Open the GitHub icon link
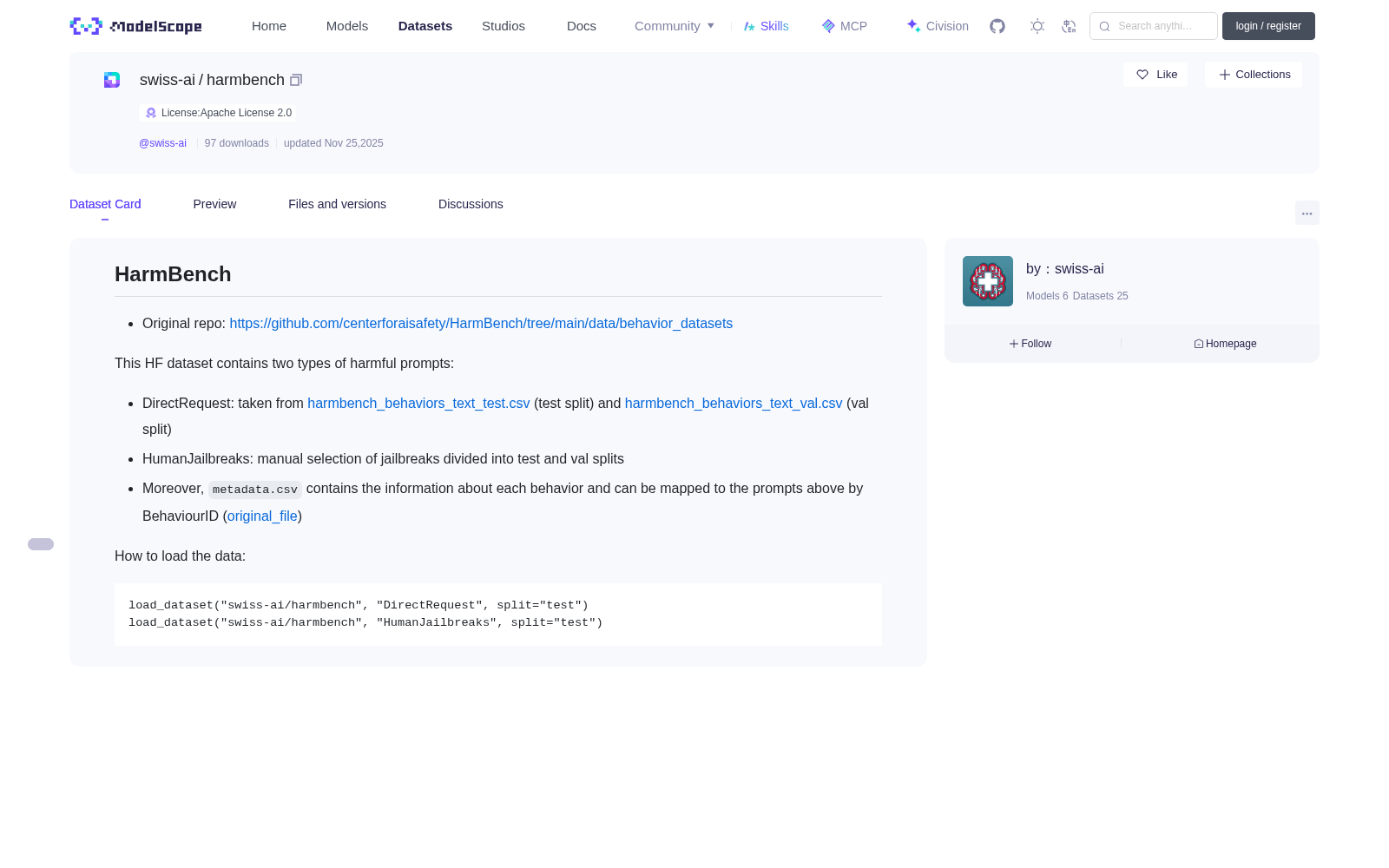Image resolution: width=1389 pixels, height=868 pixels. pos(997,26)
